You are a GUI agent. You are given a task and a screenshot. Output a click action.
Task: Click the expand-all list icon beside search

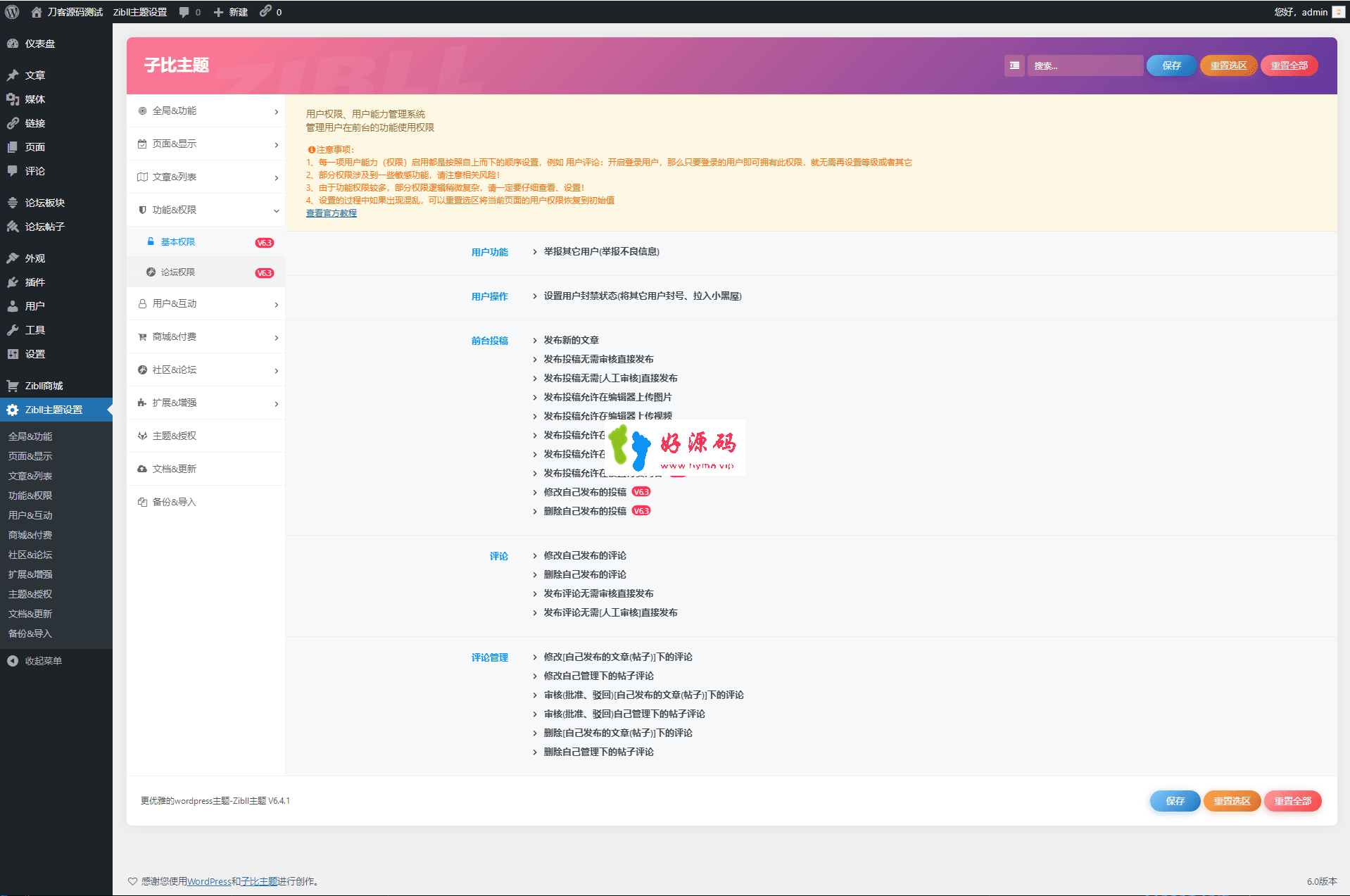1014,65
